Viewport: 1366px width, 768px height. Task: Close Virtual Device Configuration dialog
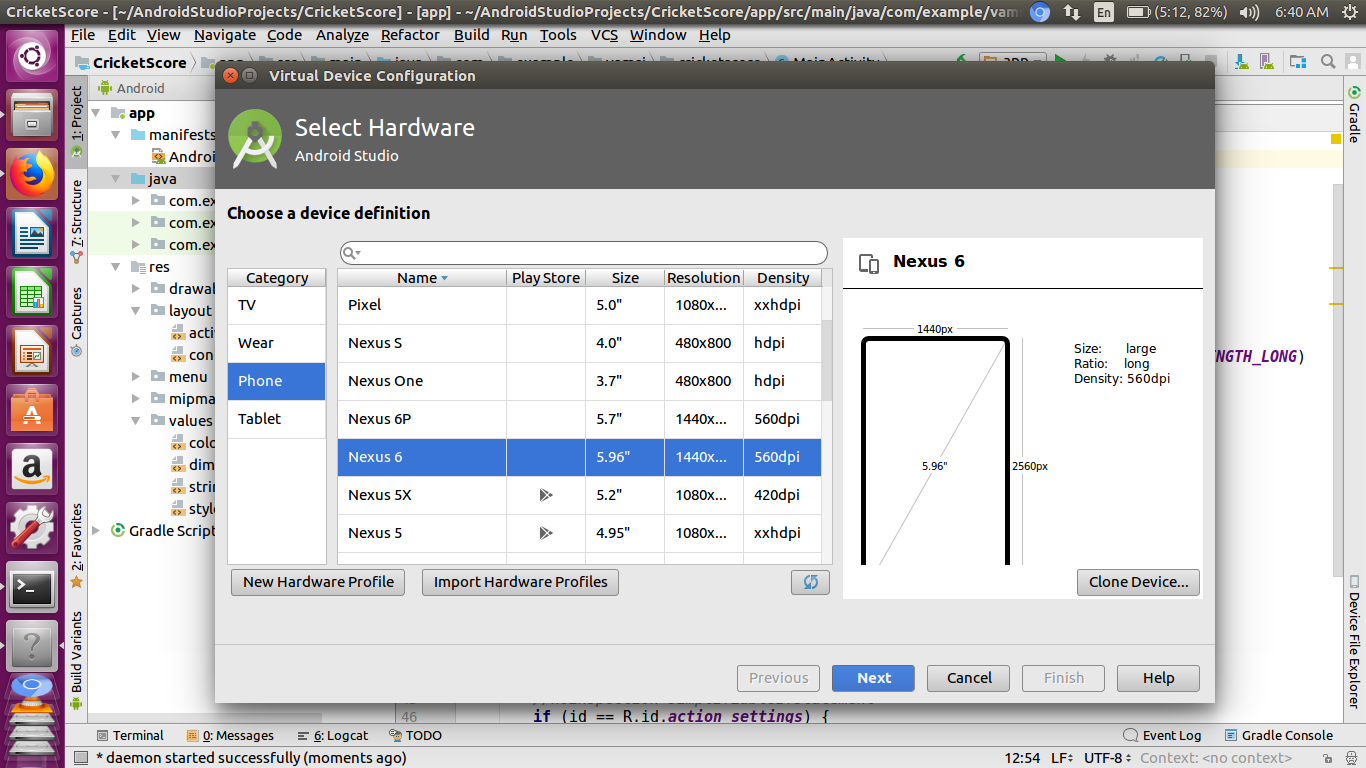pos(230,76)
